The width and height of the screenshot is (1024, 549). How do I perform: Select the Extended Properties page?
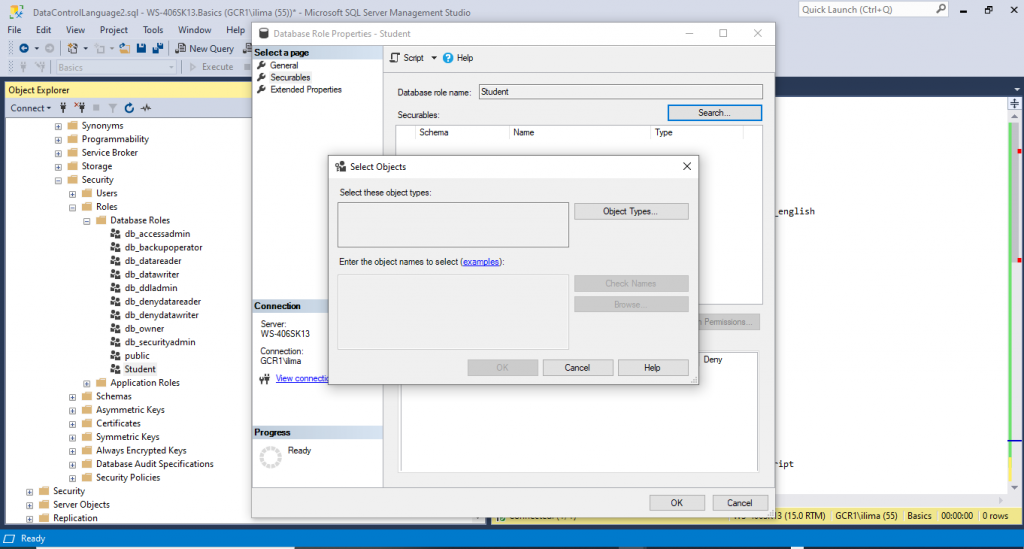[x=306, y=89]
